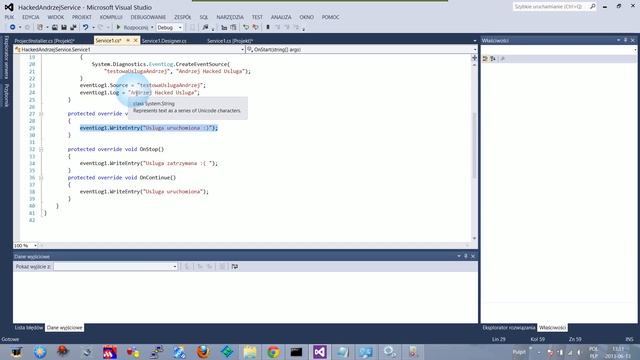The height and width of the screenshot is (360, 640).
Task: Toggle auto-hide pin on Właściwości panel
Action: 625,40
